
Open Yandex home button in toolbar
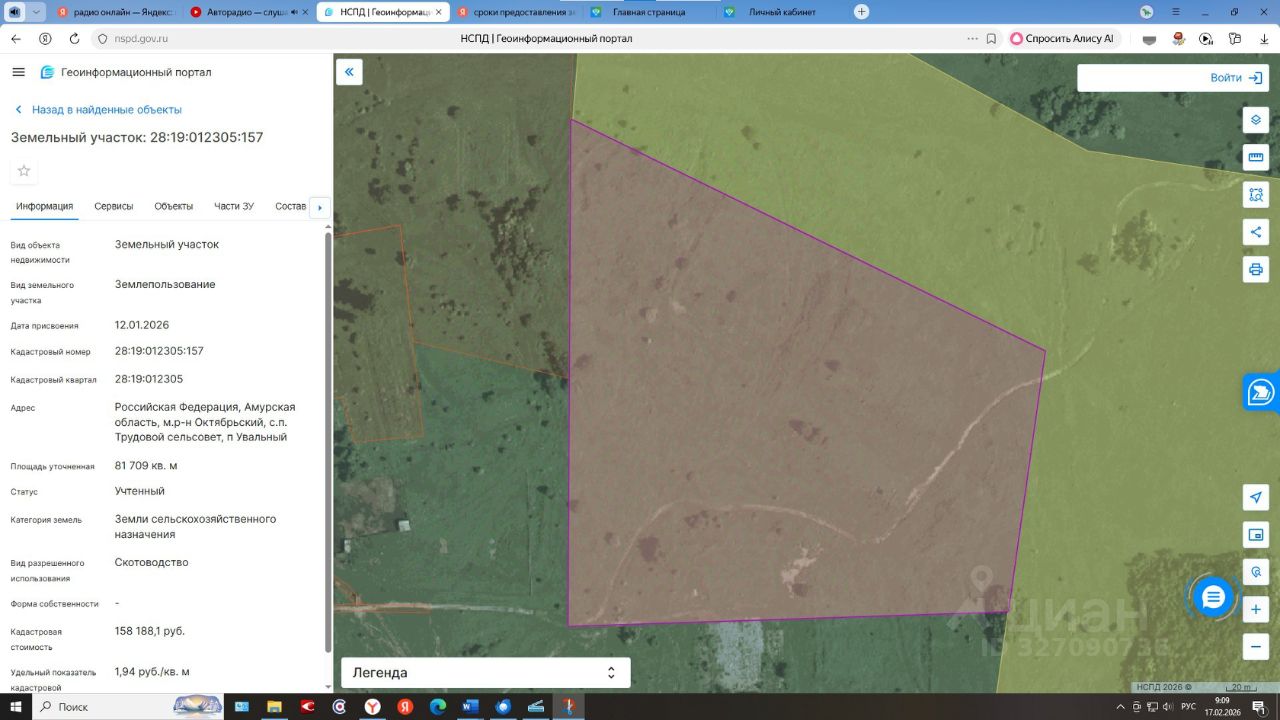(x=45, y=39)
